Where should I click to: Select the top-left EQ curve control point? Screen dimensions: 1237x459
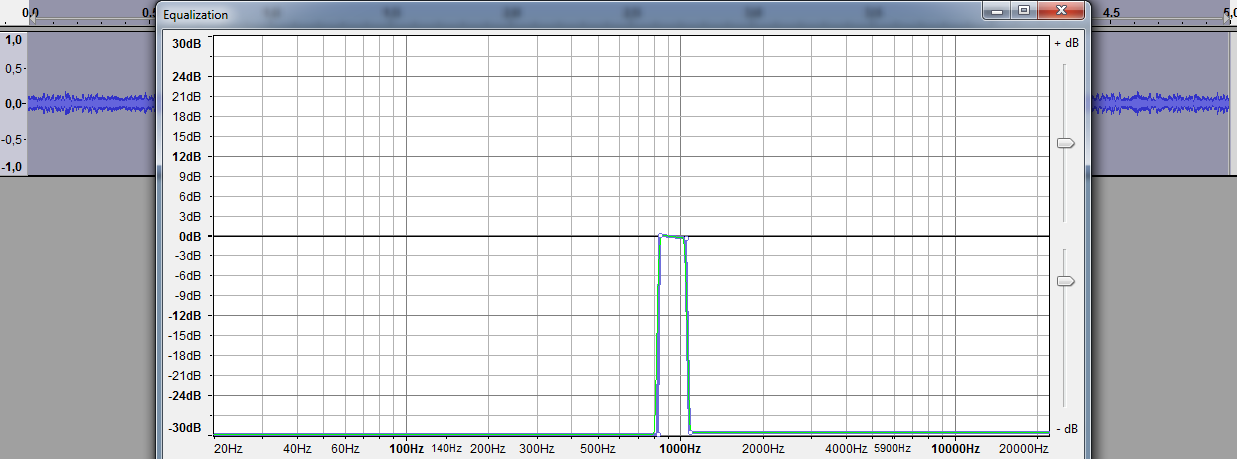661,235
